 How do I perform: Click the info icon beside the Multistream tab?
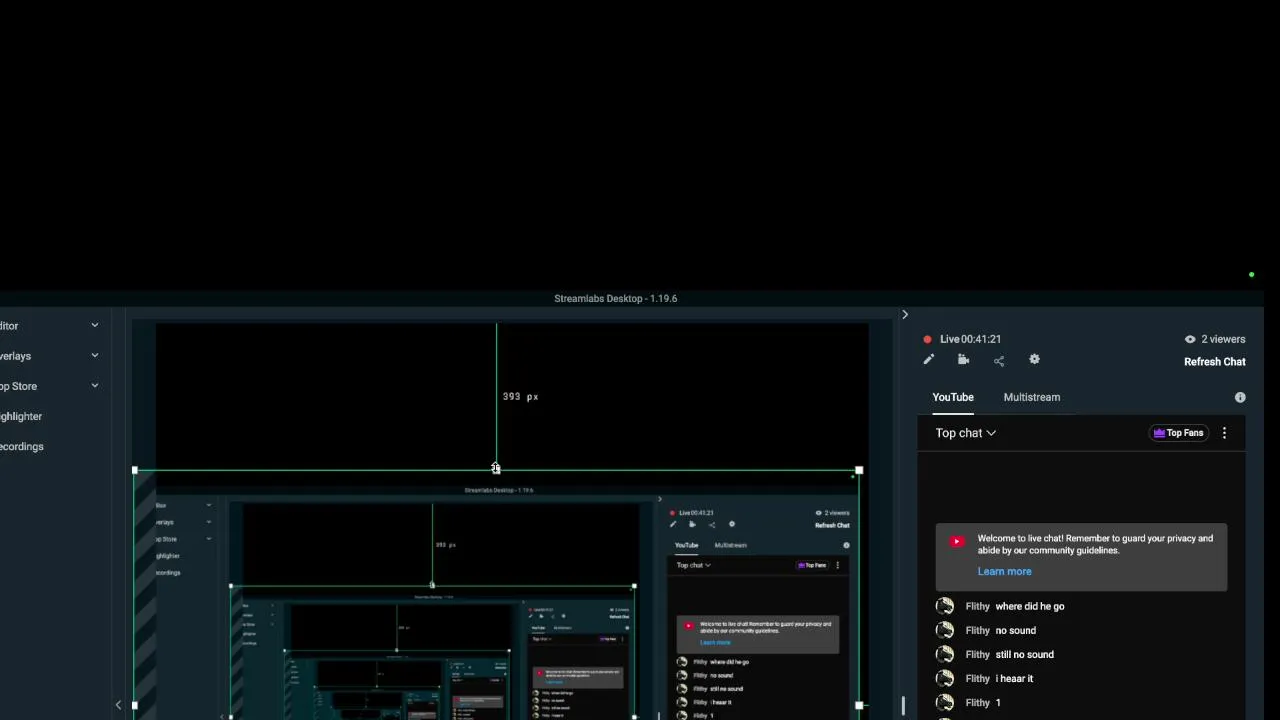tap(1240, 397)
